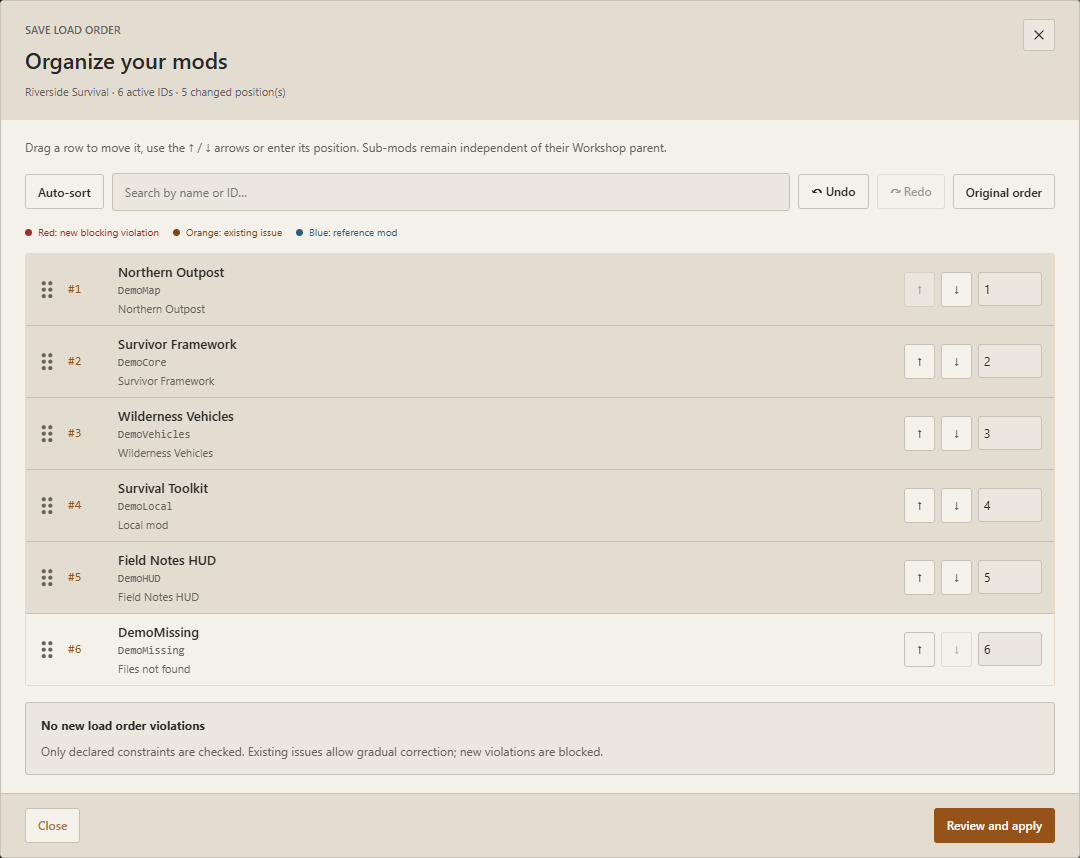Move Field Notes HUD down one position
Image resolution: width=1080 pixels, height=858 pixels.
[956, 577]
